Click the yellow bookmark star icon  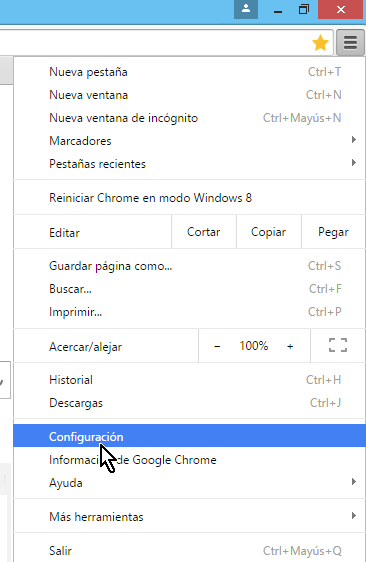tap(320, 43)
